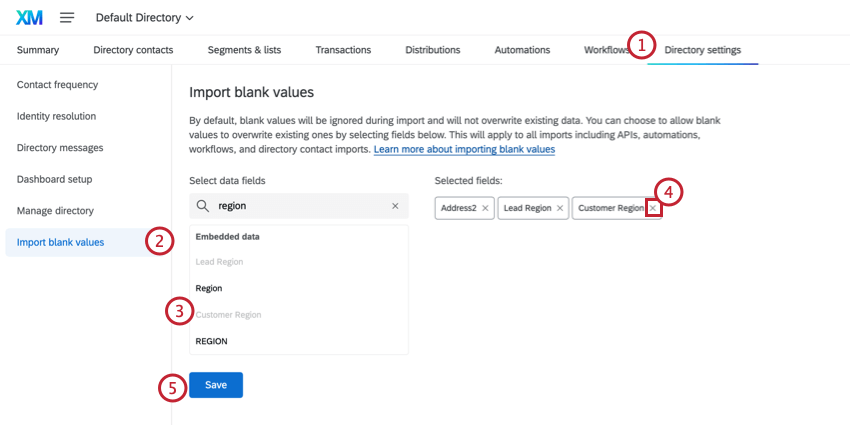Choose the uppercase REGION field option
This screenshot has height=425, width=850.
click(212, 341)
